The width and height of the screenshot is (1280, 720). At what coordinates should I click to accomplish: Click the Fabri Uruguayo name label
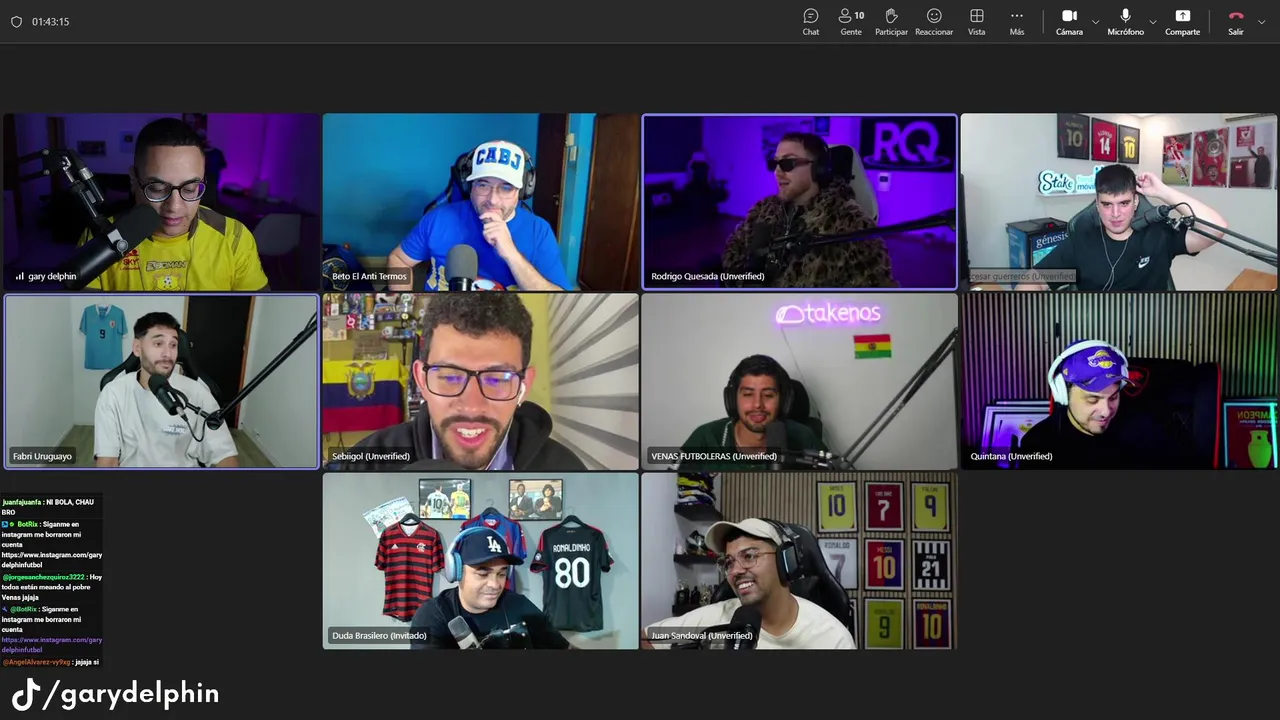coord(42,456)
